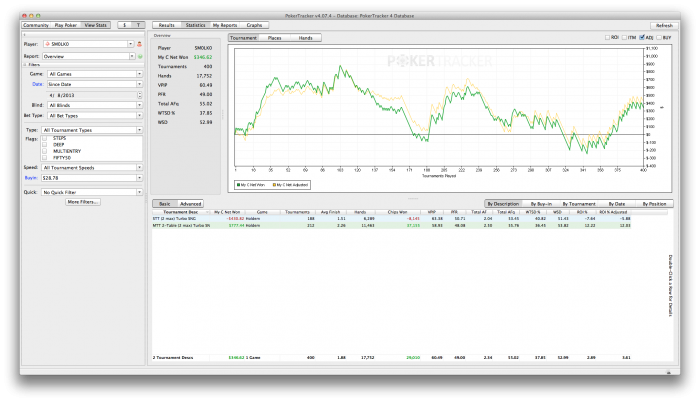Select the Tournament graph tab
700x402 pixels.
tap(244, 38)
